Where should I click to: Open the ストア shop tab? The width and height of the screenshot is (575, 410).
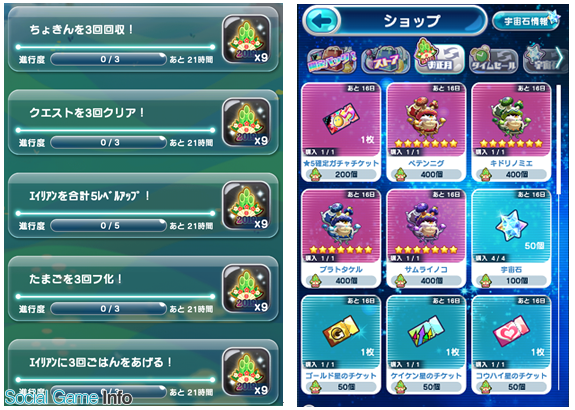click(x=385, y=61)
